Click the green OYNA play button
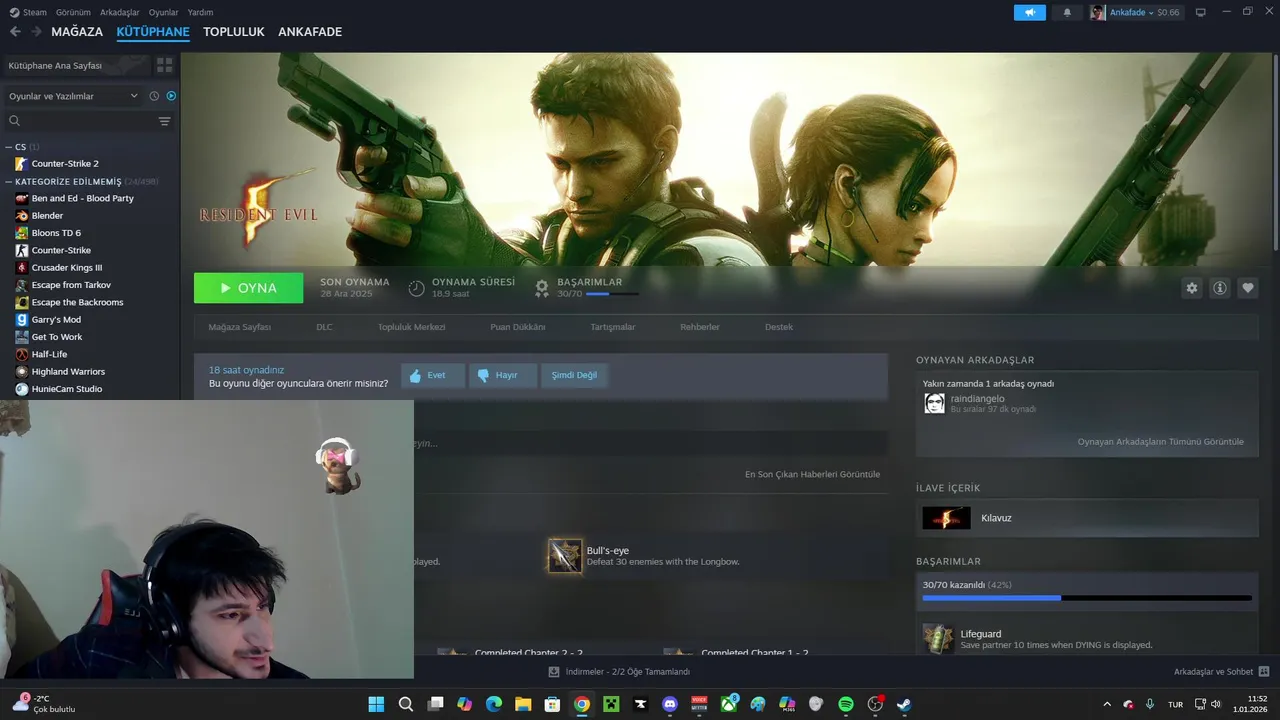The height and width of the screenshot is (720, 1280). (x=248, y=288)
